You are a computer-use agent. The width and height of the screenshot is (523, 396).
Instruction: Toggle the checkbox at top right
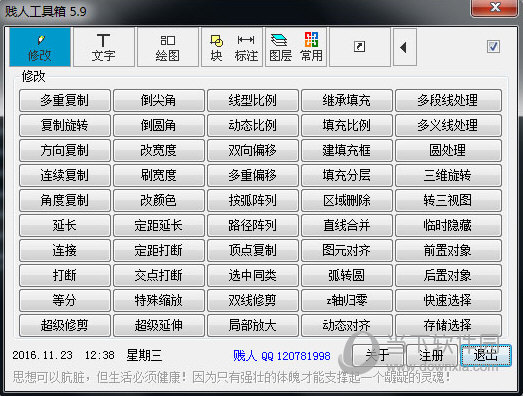(x=493, y=46)
